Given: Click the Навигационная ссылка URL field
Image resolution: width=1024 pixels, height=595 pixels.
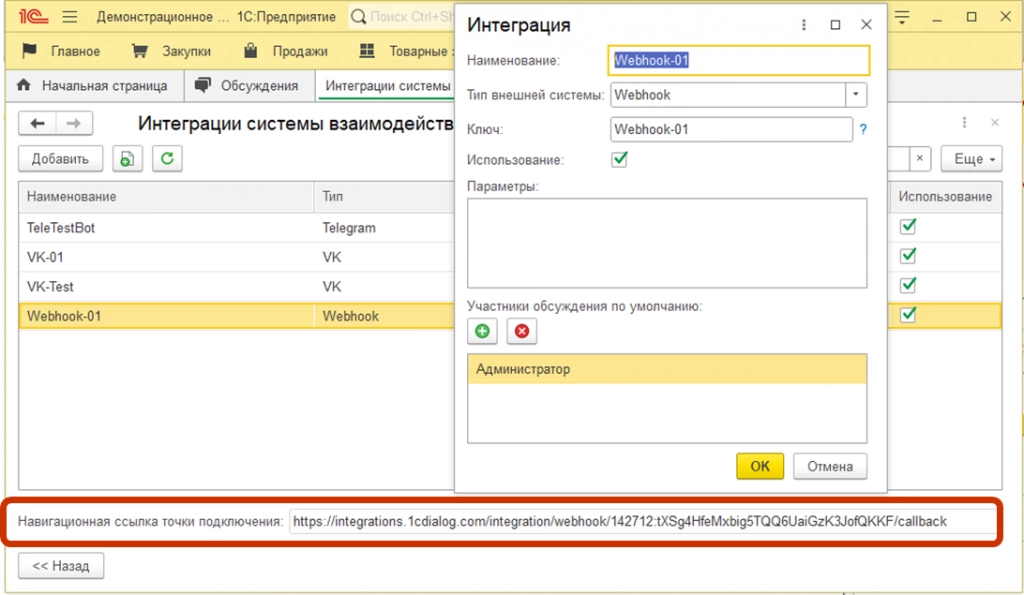Looking at the screenshot, I should click(x=642, y=522).
